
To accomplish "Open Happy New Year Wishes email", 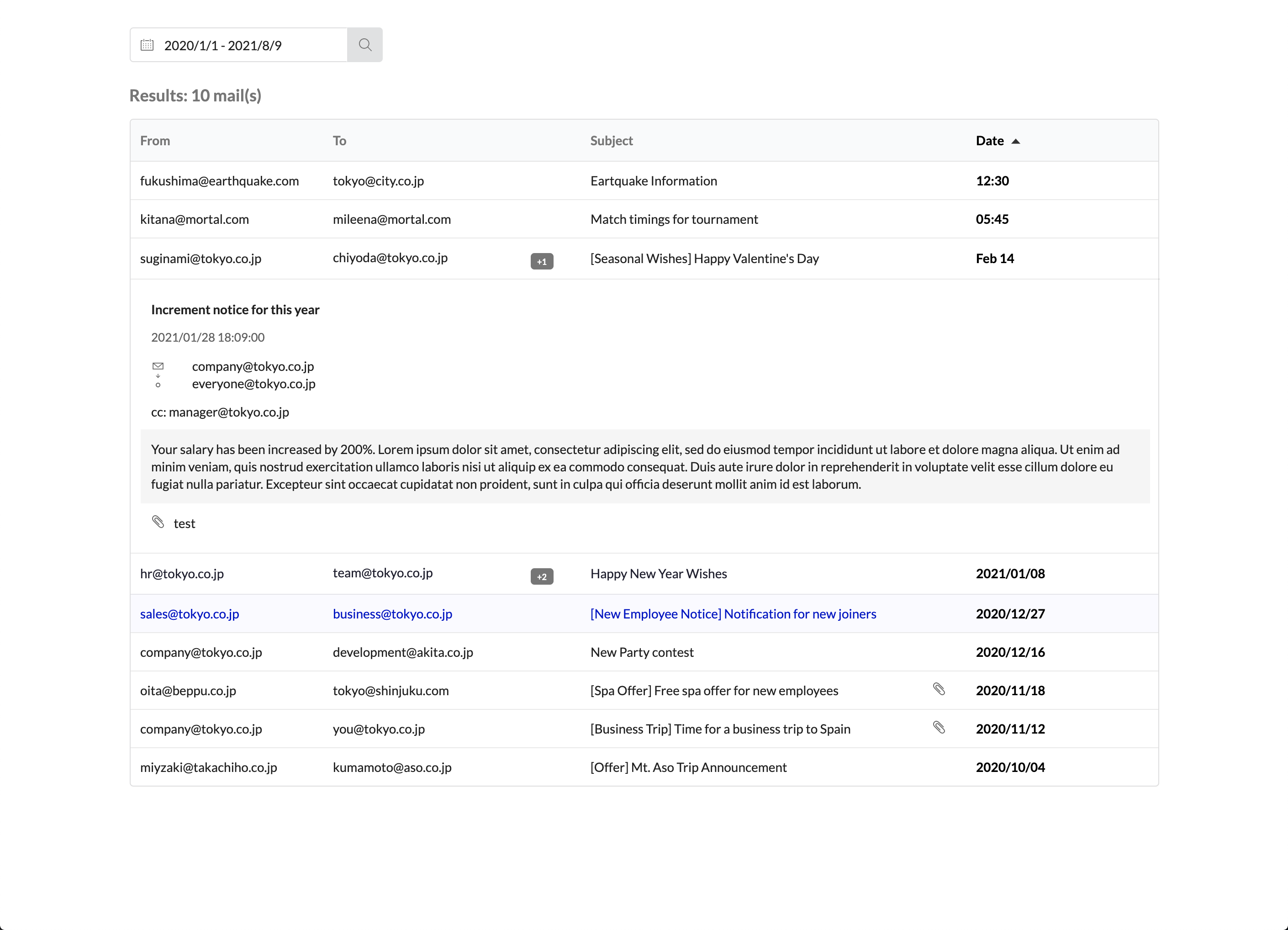I will [659, 574].
